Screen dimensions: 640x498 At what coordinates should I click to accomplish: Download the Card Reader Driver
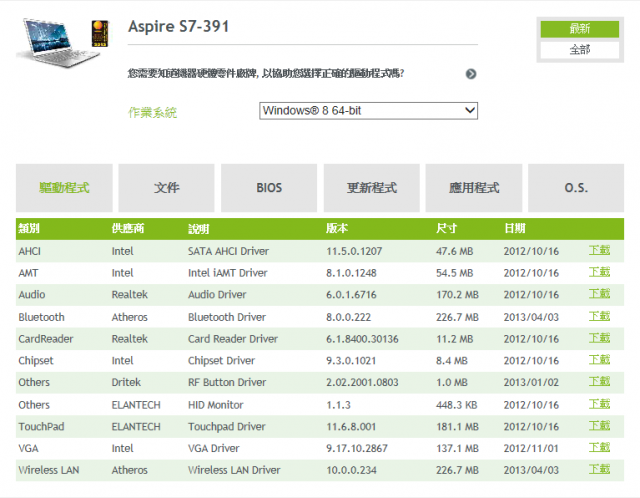pos(599,338)
